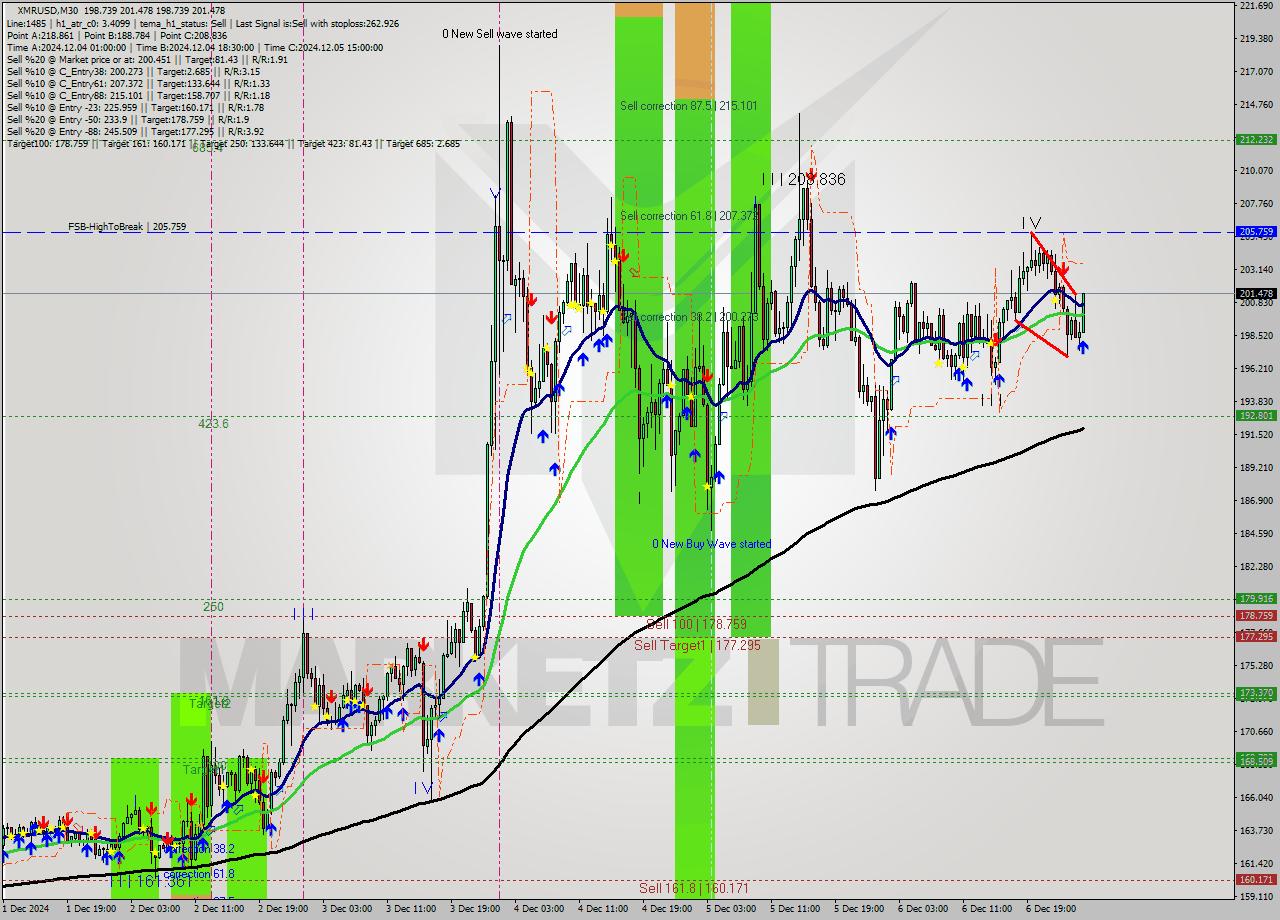Click the red 177.295 price tag

pyautogui.click(x=1256, y=636)
